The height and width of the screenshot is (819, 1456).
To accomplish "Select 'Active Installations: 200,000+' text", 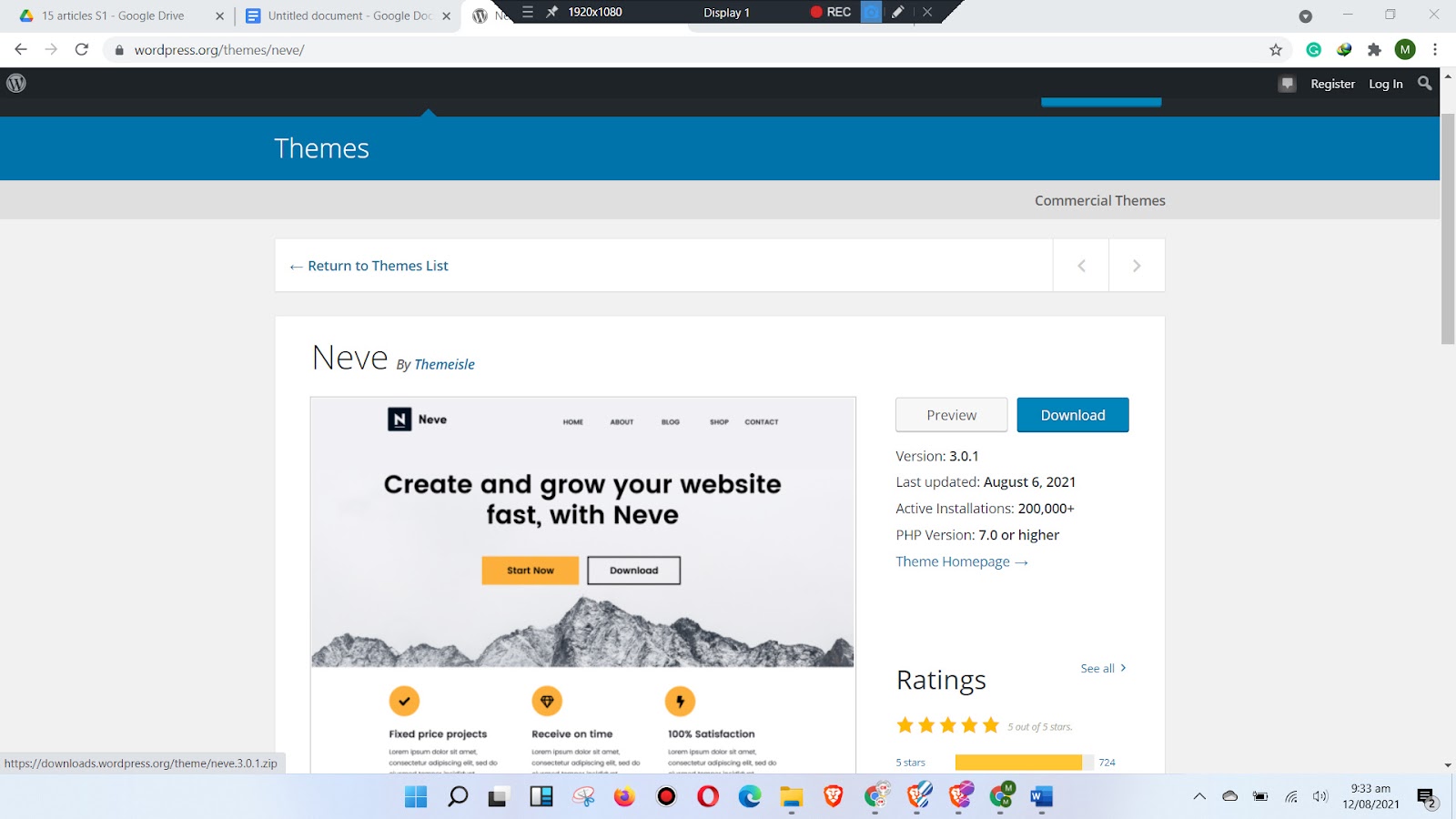I will point(985,509).
